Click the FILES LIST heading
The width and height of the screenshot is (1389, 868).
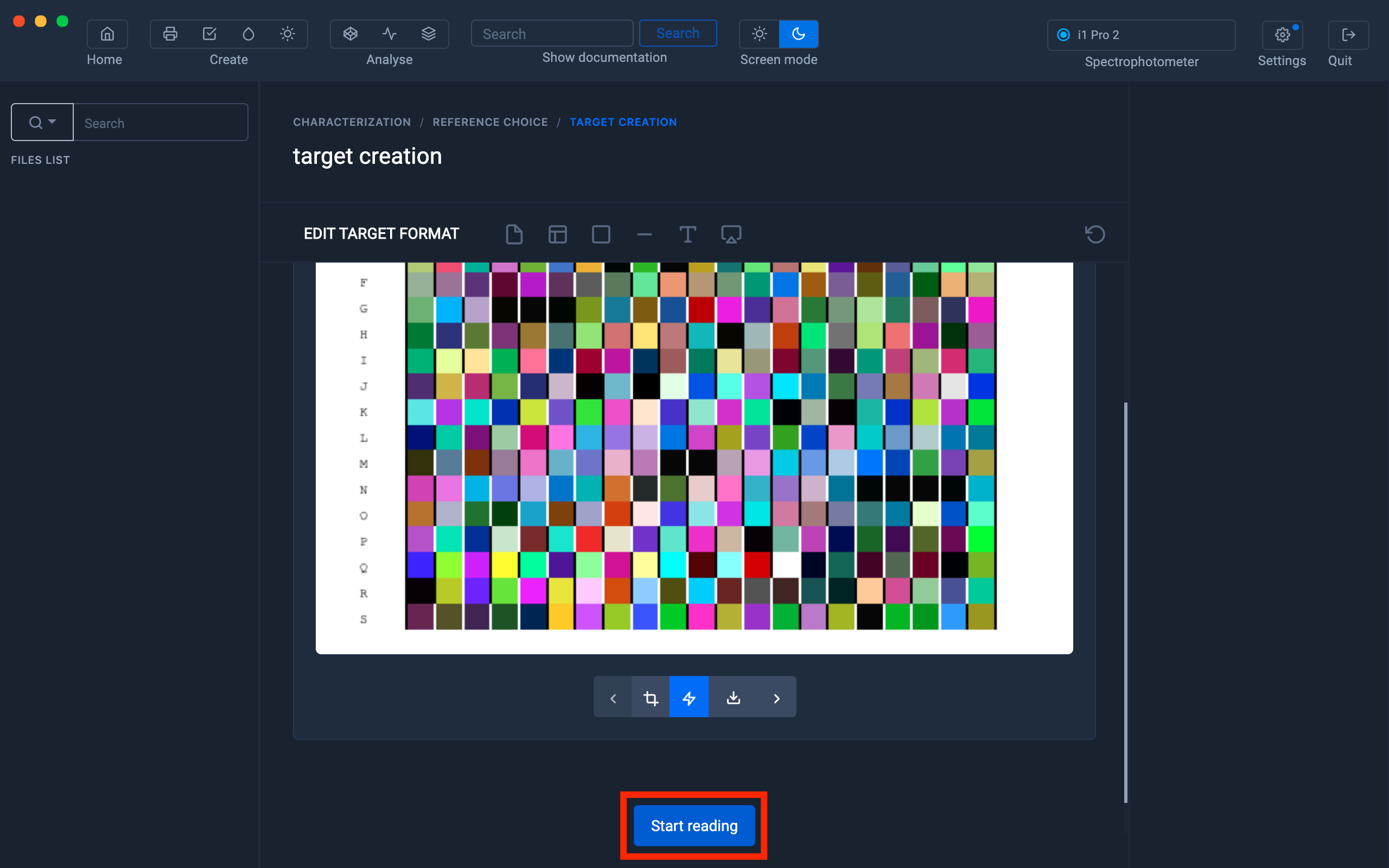click(x=40, y=160)
